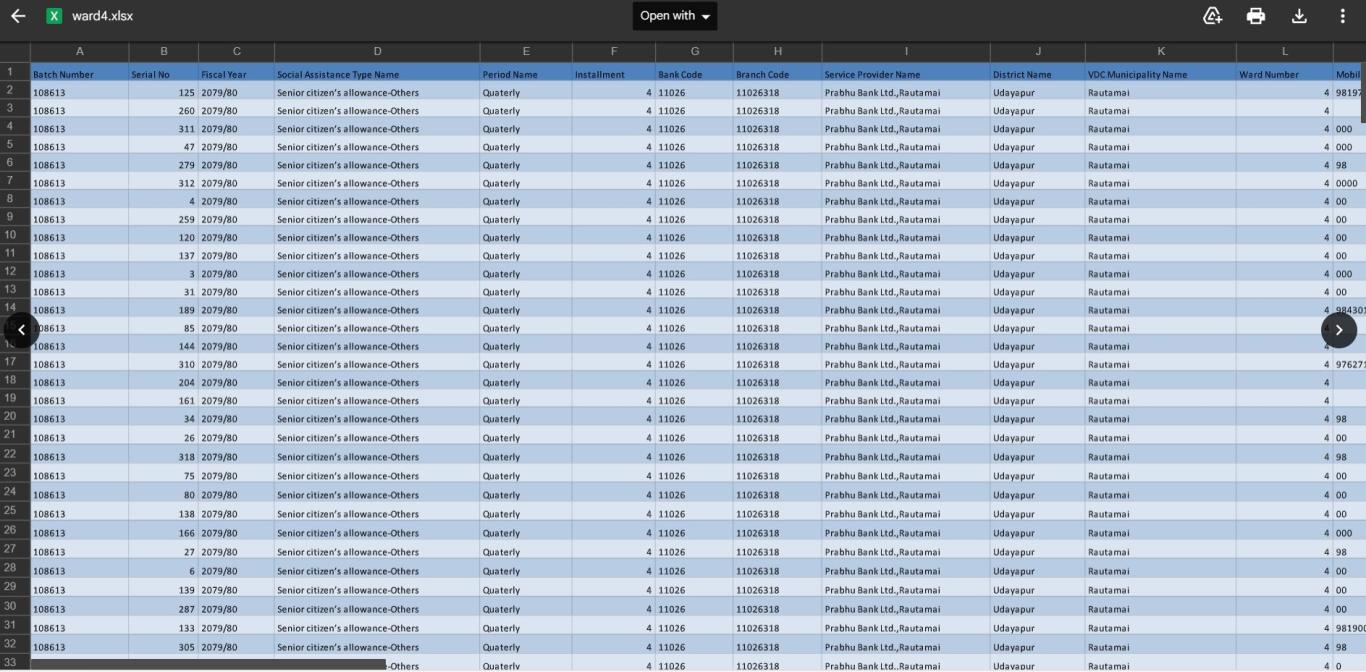Click serial number cell 312
1366x672 pixels.
click(163, 183)
